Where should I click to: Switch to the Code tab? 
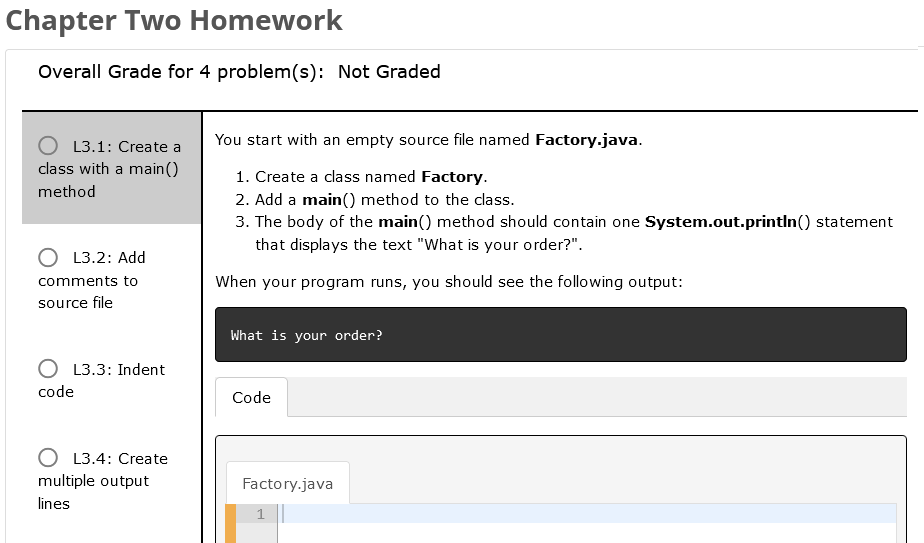(251, 398)
